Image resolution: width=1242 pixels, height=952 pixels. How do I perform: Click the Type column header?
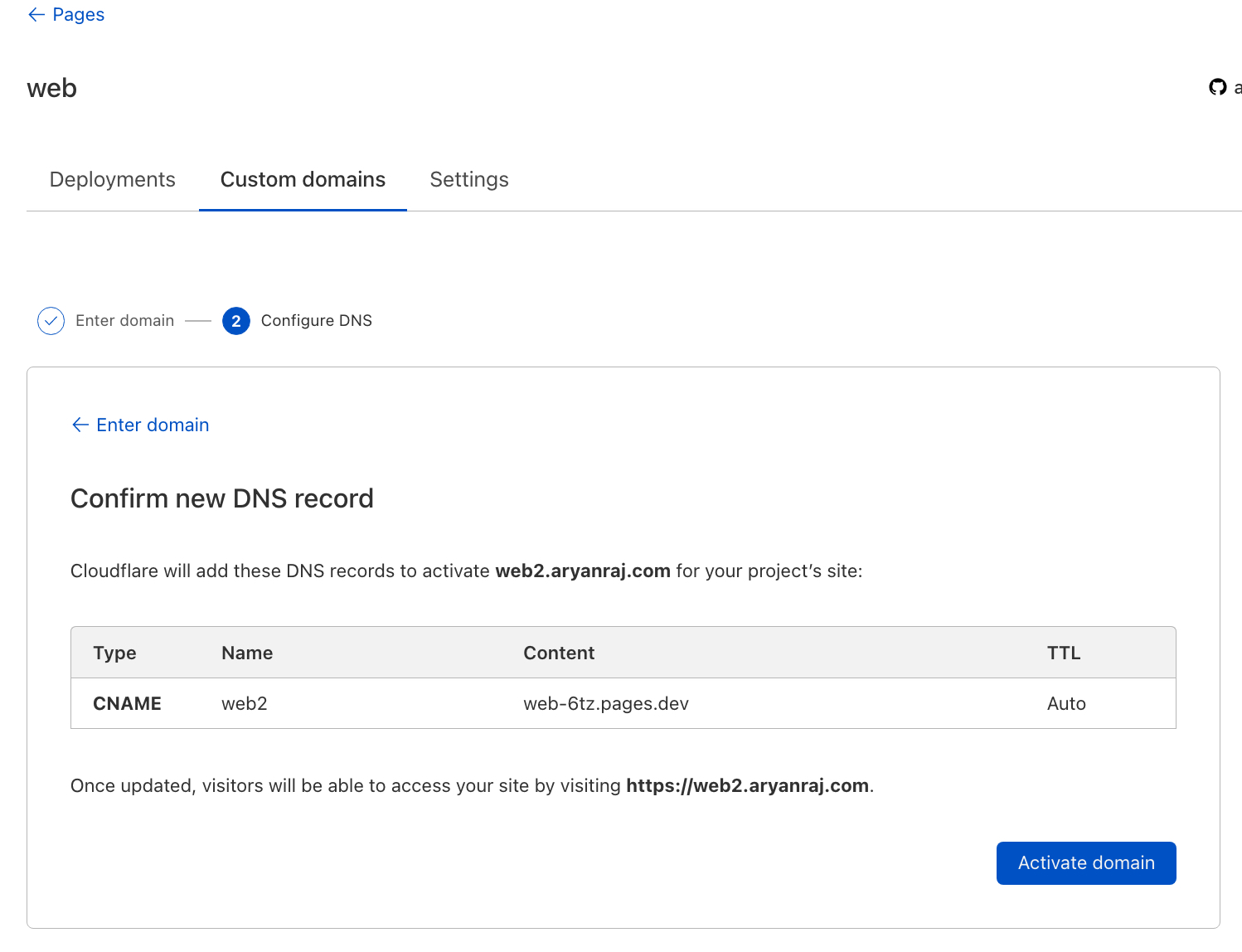(x=114, y=653)
